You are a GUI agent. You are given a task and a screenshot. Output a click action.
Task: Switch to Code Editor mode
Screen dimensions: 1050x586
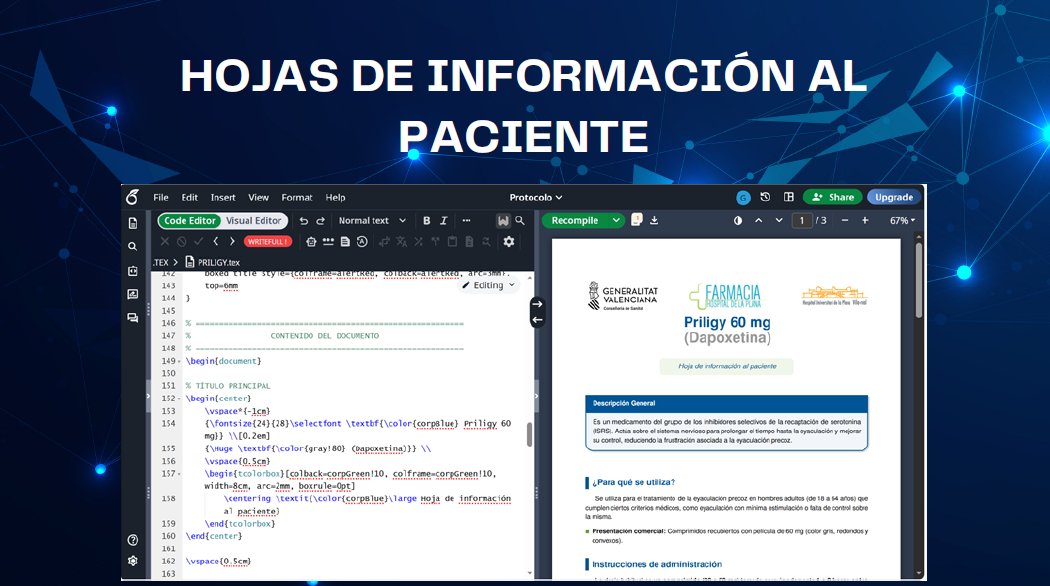coord(190,220)
